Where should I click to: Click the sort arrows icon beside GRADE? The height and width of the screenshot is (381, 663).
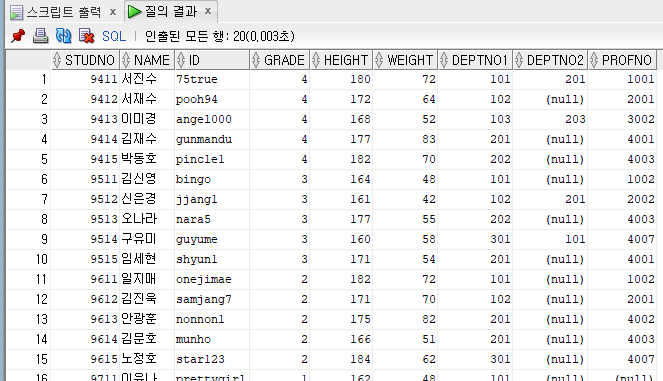tap(256, 60)
